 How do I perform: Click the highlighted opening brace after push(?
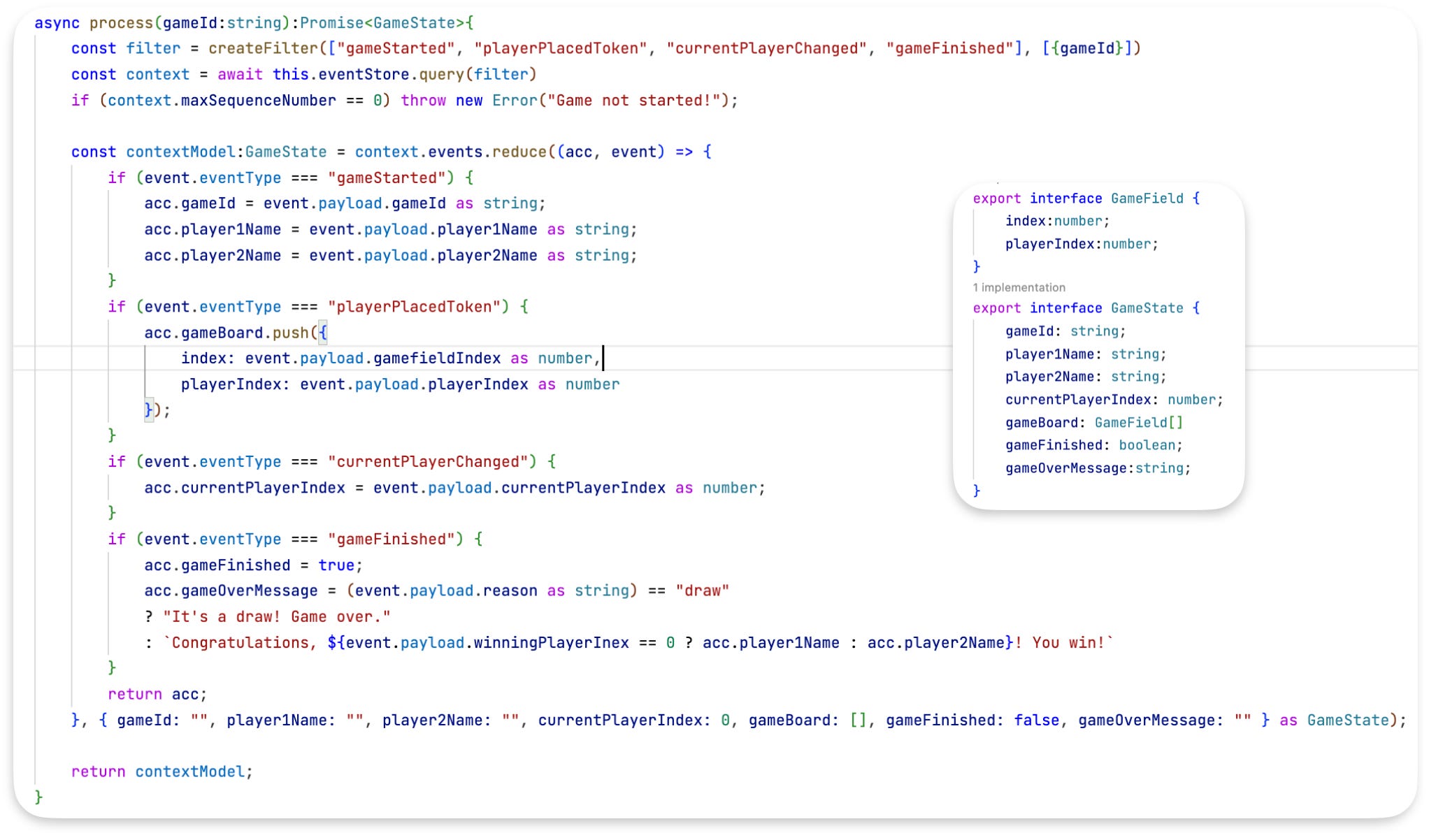pos(322,333)
